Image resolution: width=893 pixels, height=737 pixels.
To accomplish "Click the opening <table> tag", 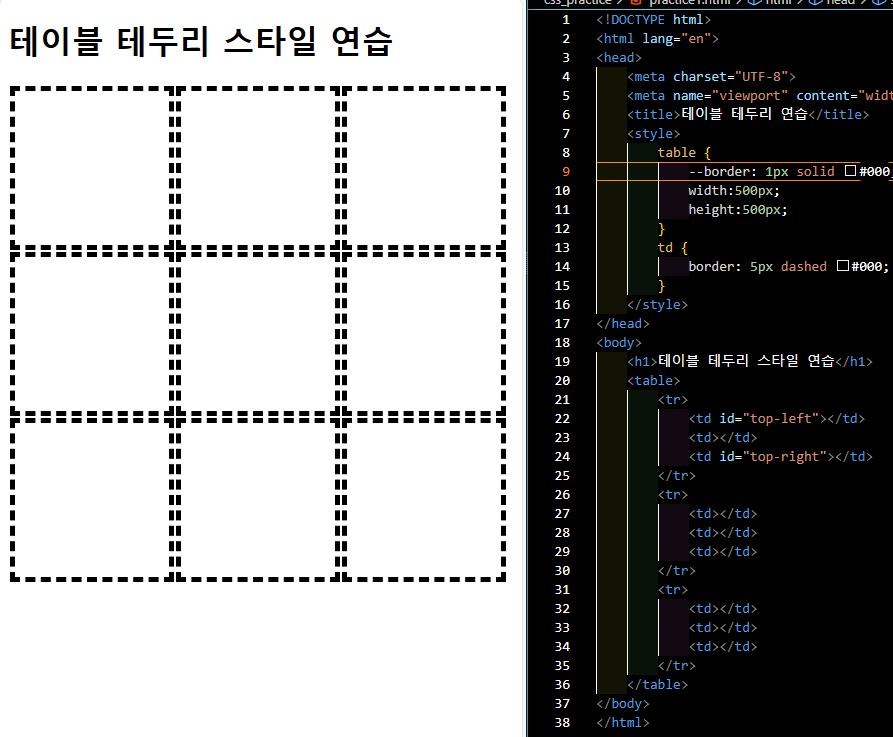I will (x=653, y=380).
